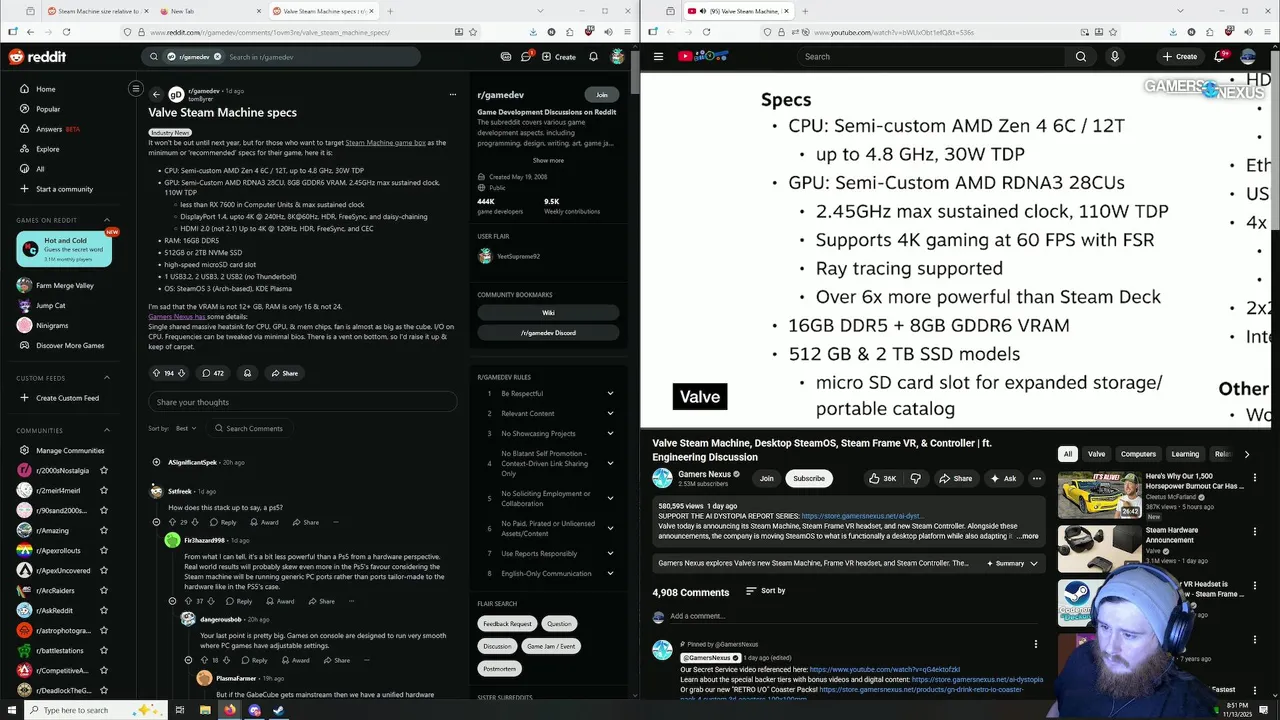Share the Reddit post
The image size is (1280, 720).
(284, 373)
